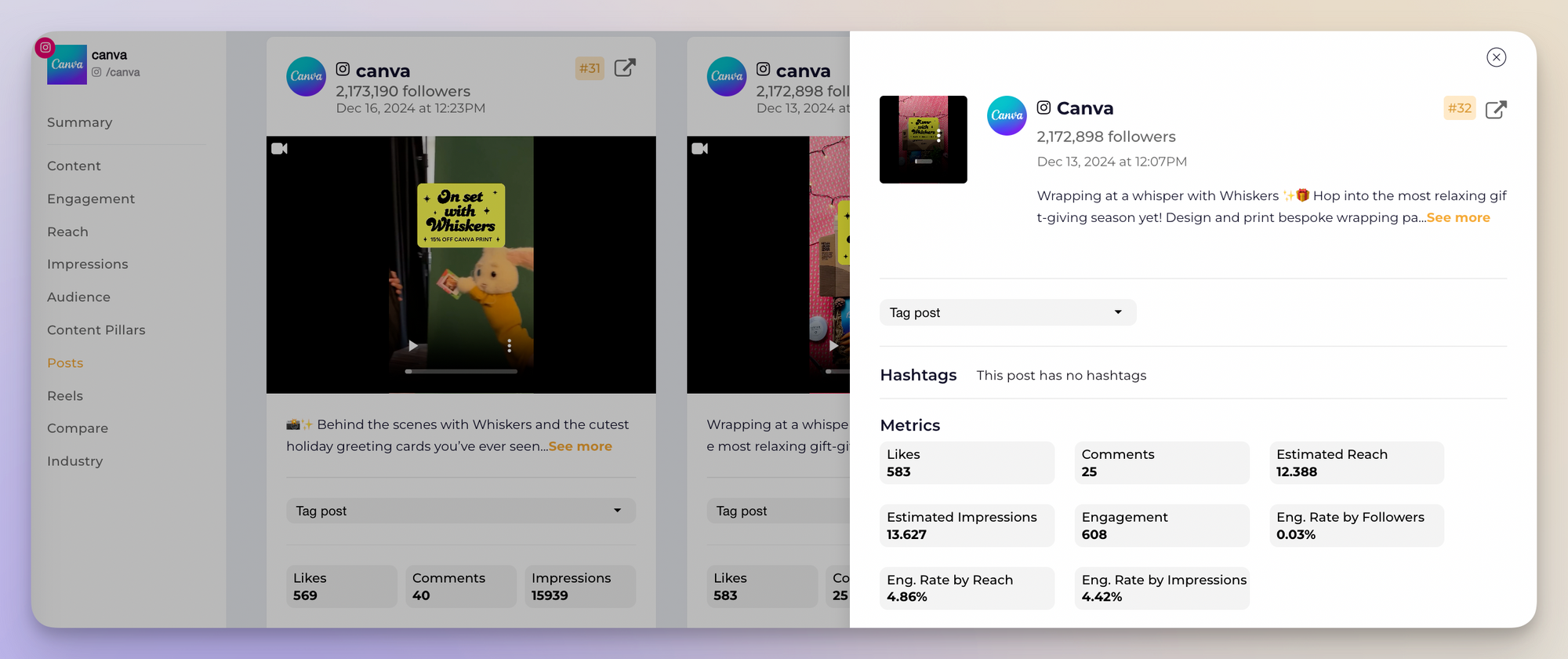The width and height of the screenshot is (1568, 659).
Task: Open the post thumbnail in detail panel
Action: [x=924, y=140]
